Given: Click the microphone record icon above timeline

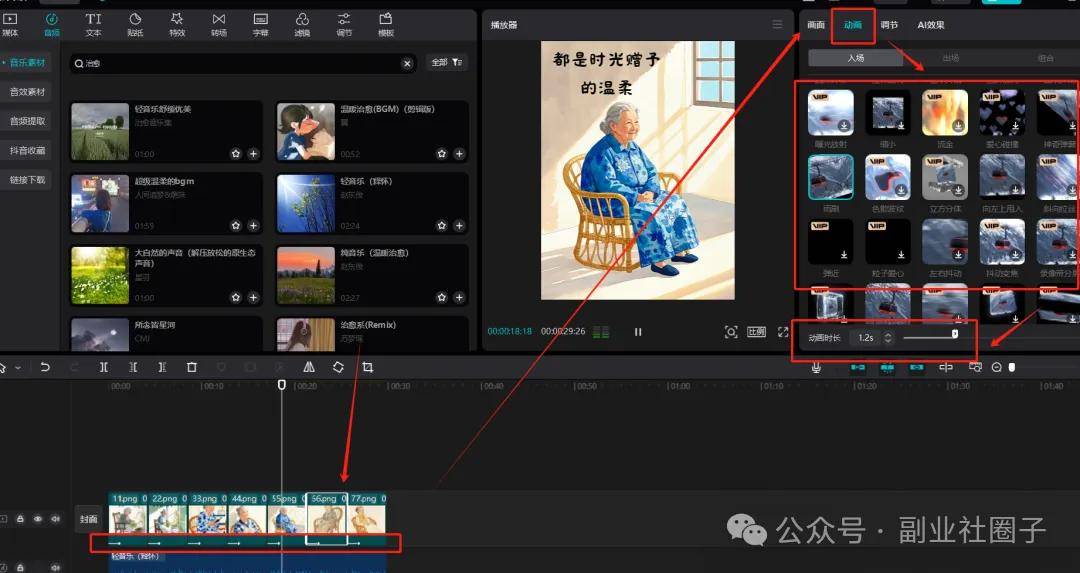Looking at the screenshot, I should (x=816, y=367).
